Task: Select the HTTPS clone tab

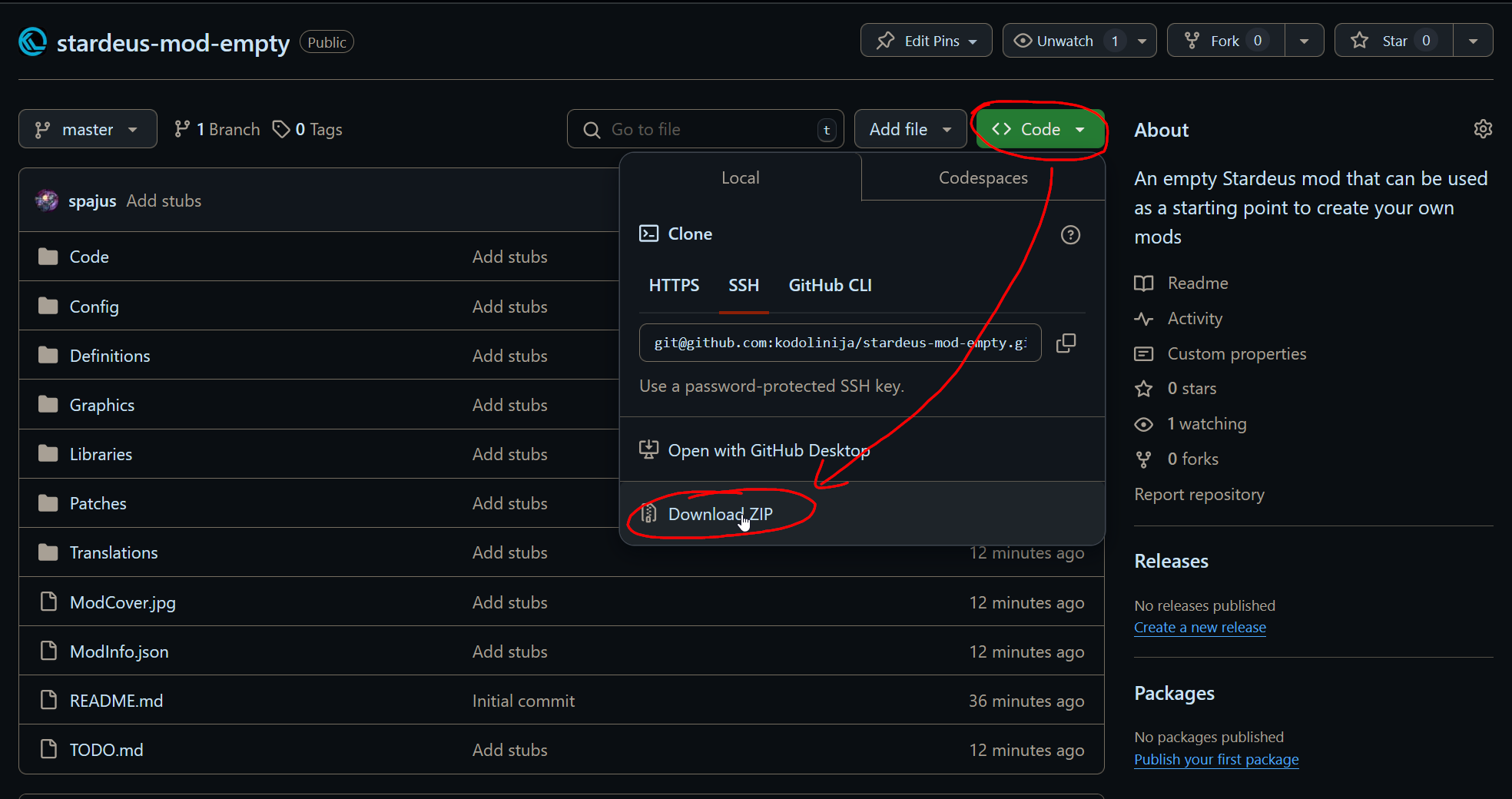Action: (x=674, y=286)
